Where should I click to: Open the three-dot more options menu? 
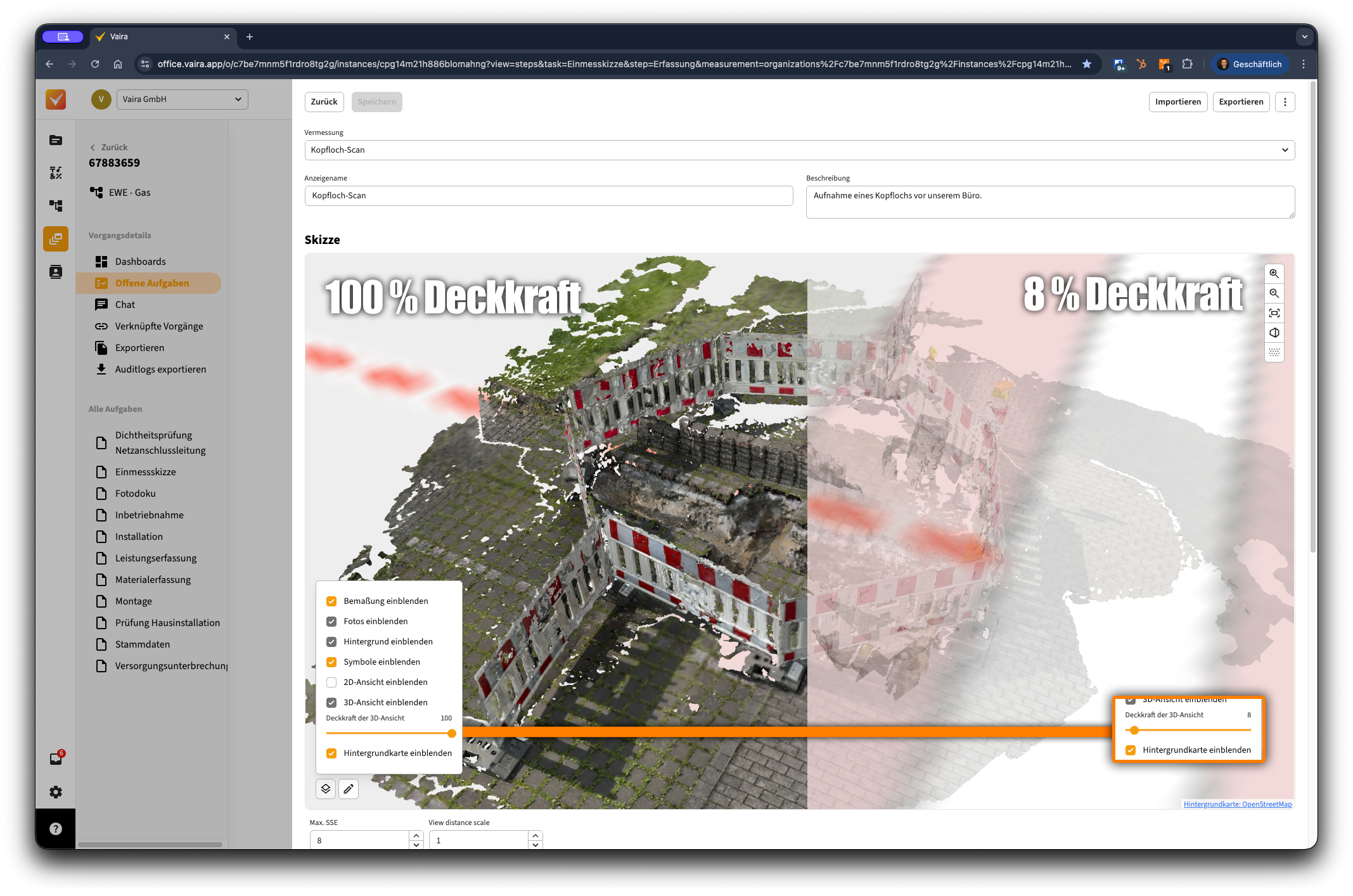tap(1285, 102)
